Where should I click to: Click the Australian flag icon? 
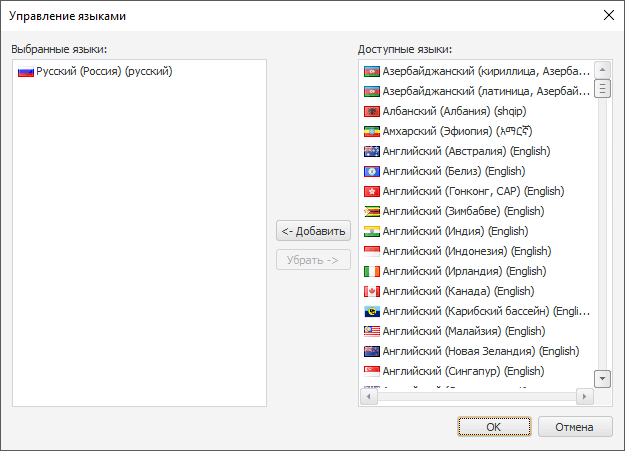372,151
